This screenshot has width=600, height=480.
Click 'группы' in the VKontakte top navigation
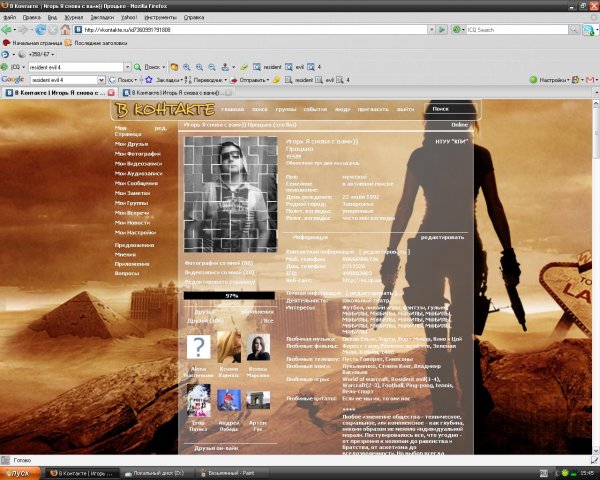pos(286,109)
